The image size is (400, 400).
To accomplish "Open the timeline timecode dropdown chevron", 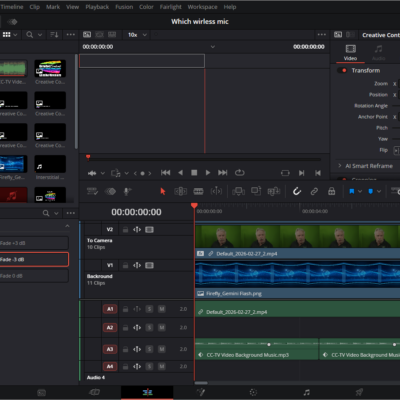I will [213, 47].
